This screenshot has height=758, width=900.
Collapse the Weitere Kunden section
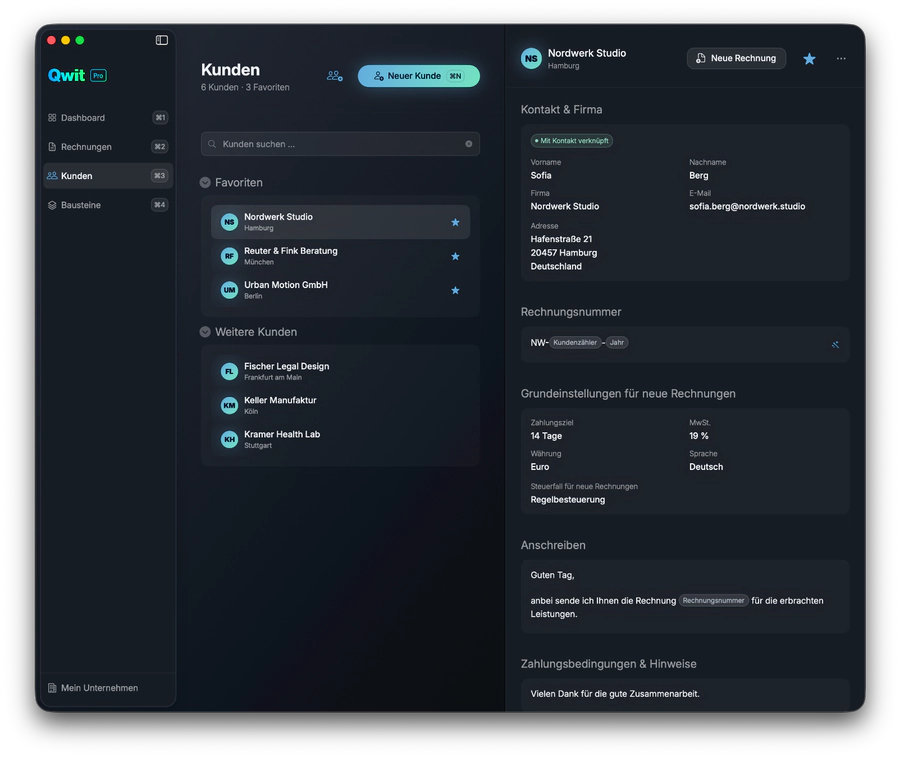205,332
